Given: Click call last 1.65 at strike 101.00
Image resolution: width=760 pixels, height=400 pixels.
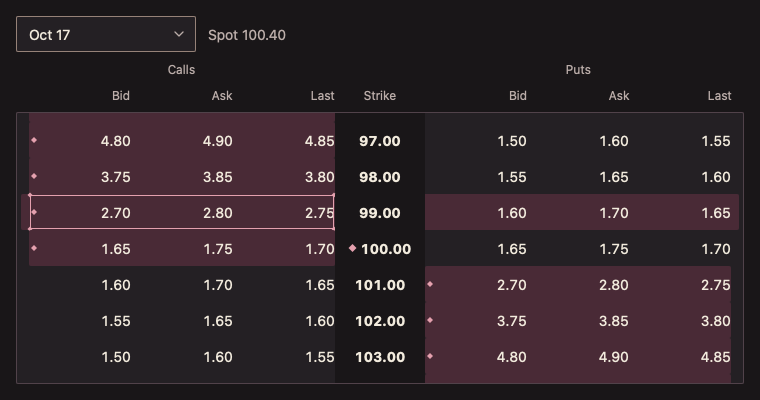Looking at the screenshot, I should click(x=319, y=285).
